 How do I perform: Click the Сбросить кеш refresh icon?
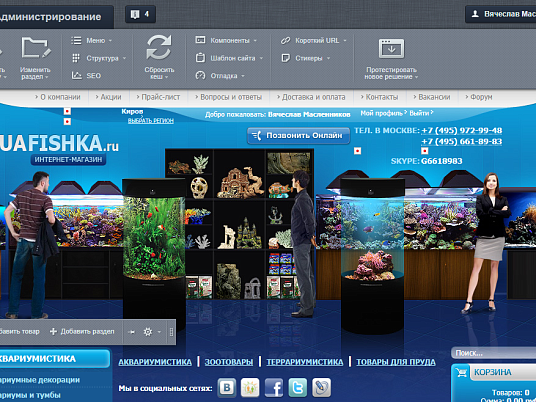159,48
